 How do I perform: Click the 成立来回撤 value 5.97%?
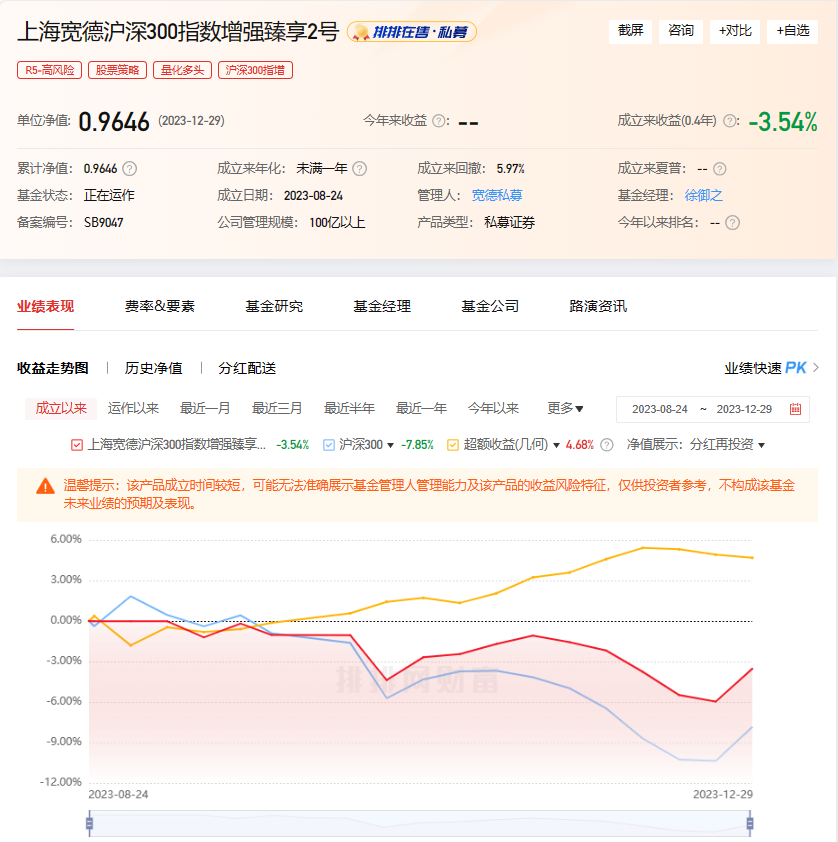[x=511, y=169]
